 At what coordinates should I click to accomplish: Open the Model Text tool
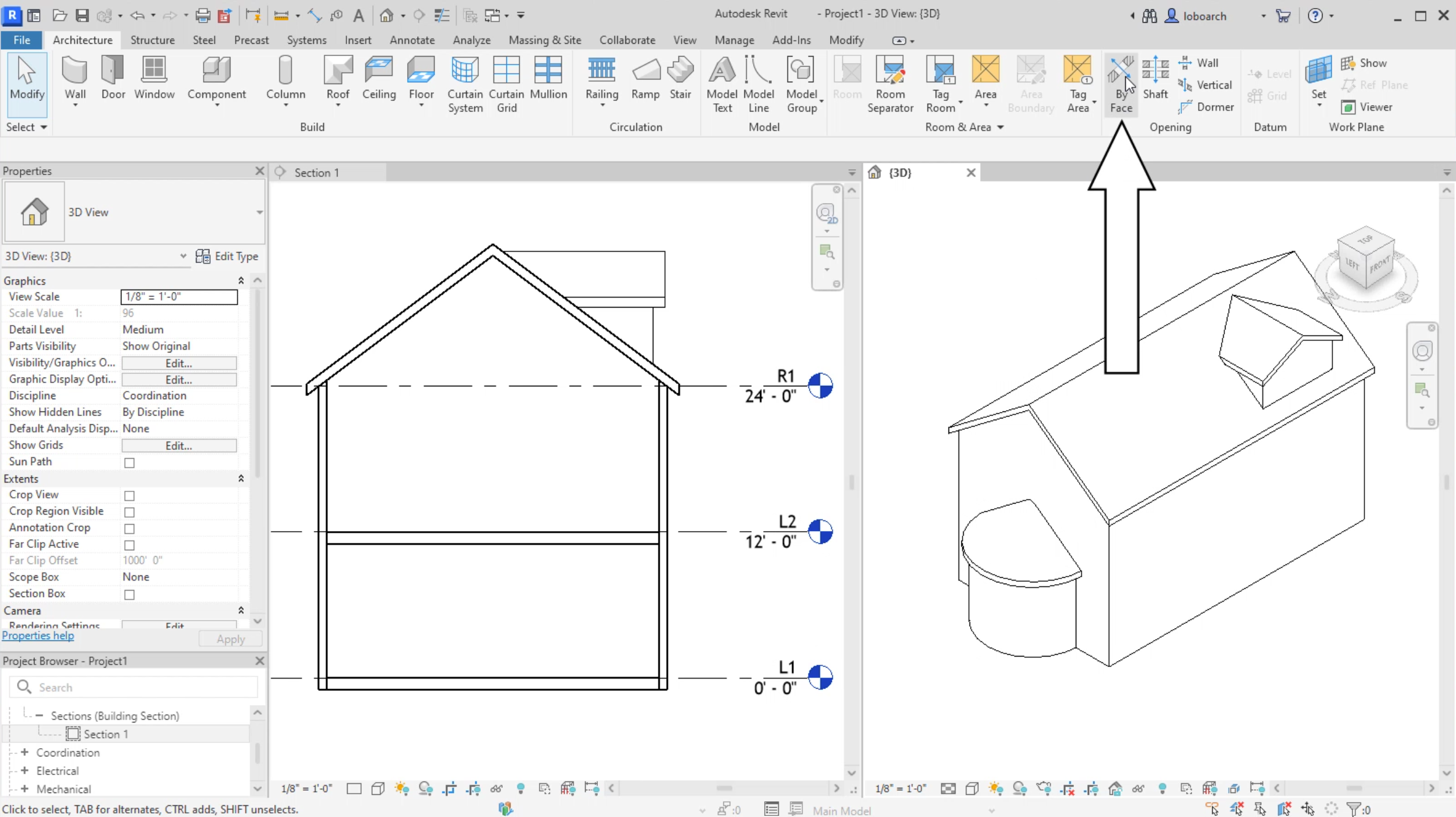point(721,82)
